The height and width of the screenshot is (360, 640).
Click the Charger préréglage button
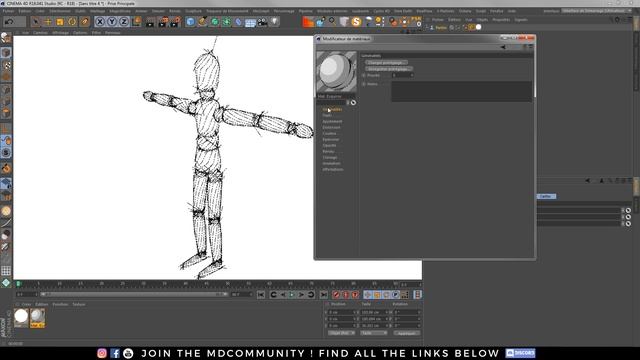386,62
